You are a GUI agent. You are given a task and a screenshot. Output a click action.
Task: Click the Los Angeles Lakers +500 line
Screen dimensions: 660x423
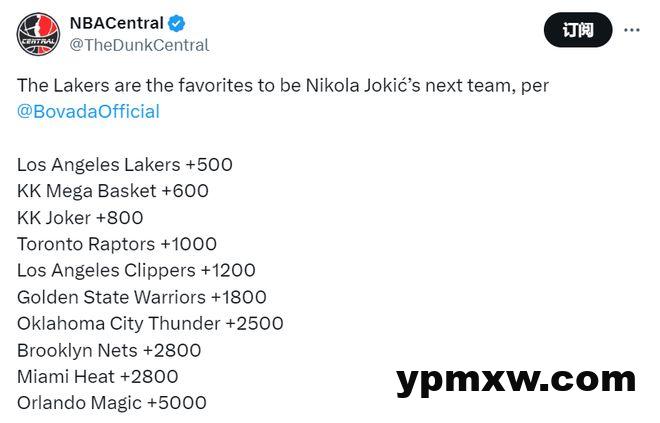coord(125,165)
